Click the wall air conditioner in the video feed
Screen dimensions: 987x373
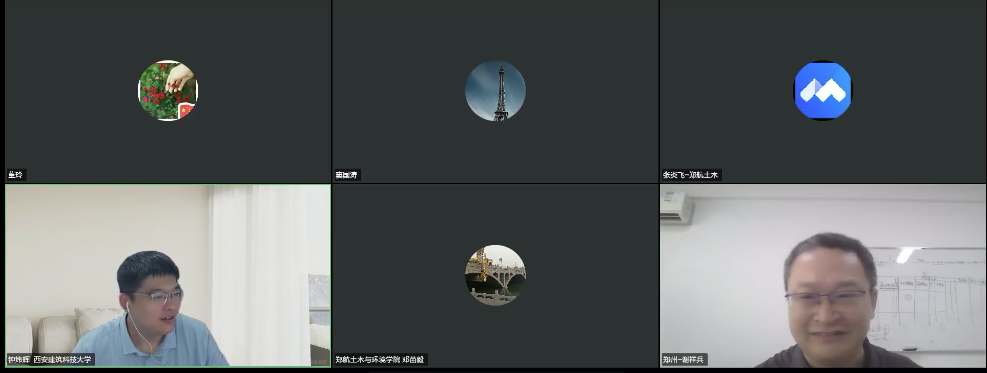point(676,208)
